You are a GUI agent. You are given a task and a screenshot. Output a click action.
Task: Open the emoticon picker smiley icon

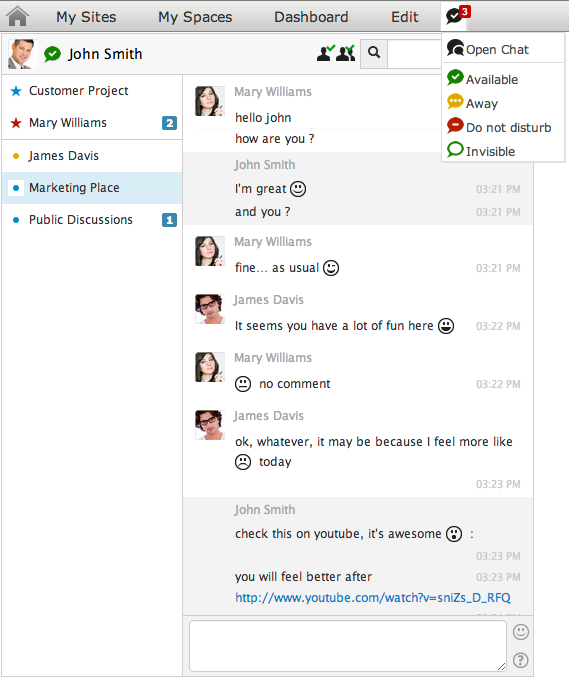tap(520, 632)
